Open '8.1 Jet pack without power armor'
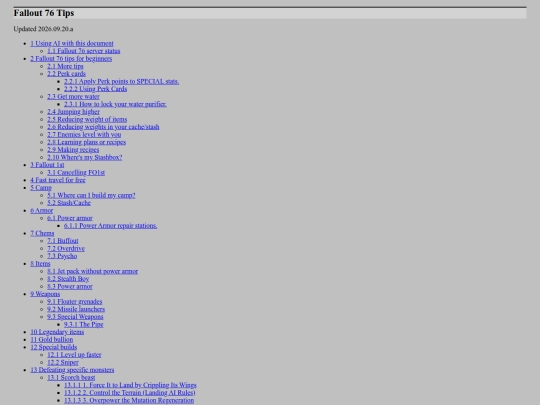The height and width of the screenshot is (405, 540). point(93,271)
